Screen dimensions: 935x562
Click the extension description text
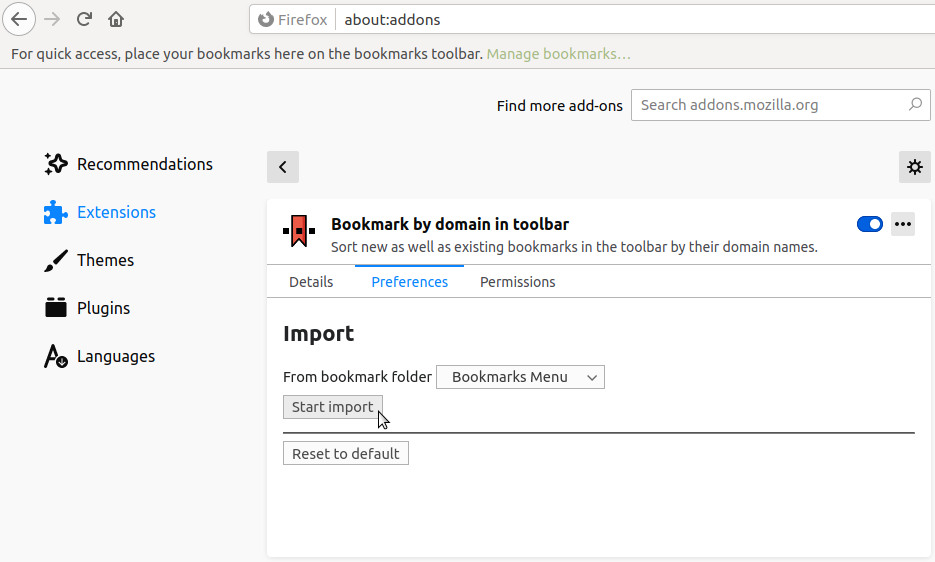[574, 247]
